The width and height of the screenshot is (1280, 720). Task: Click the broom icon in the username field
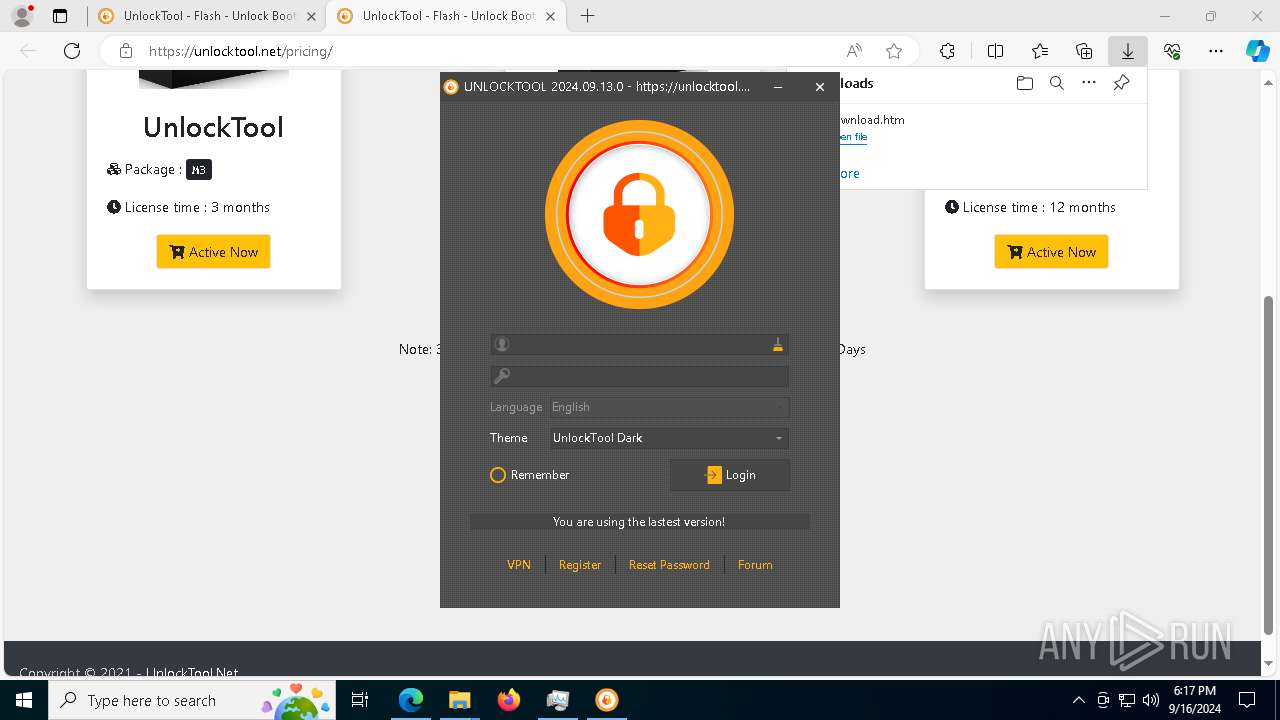777,345
